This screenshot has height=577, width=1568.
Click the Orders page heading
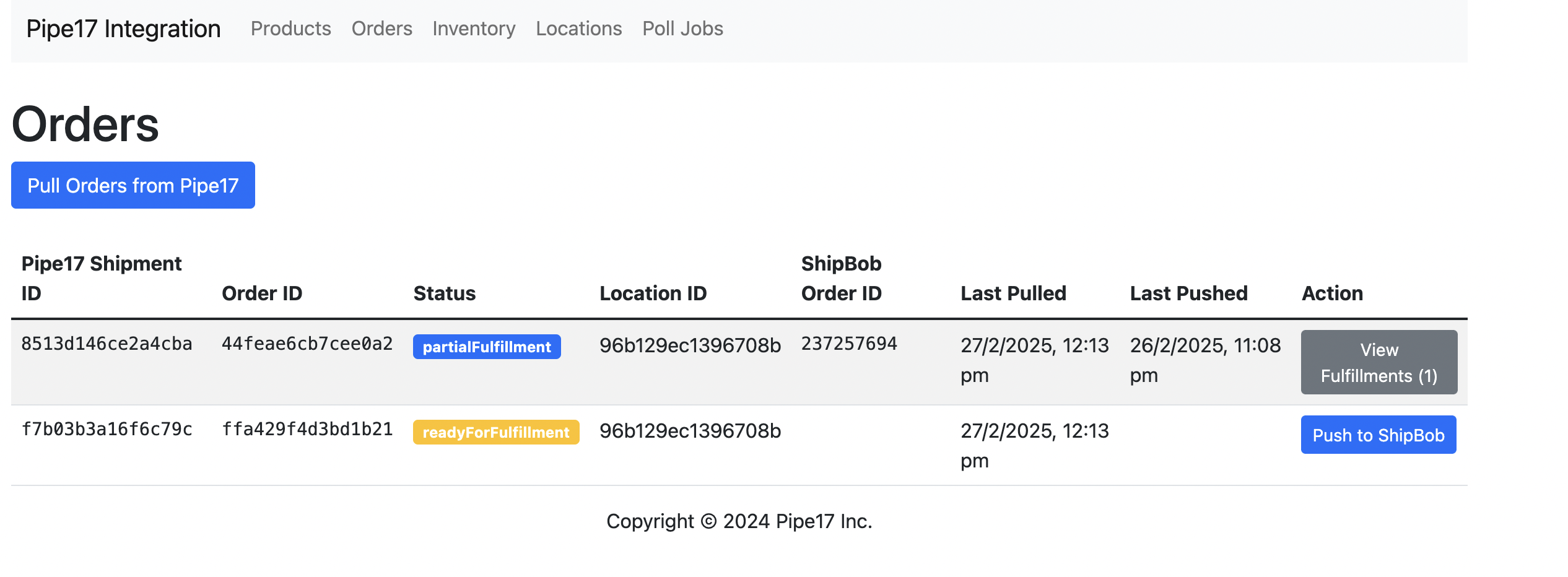pos(85,124)
